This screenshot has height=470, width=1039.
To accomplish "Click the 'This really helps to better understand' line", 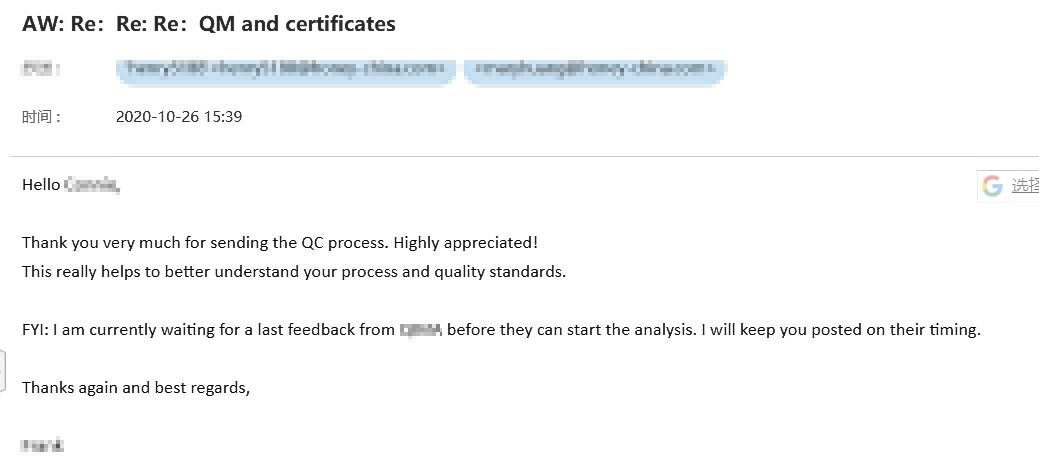I will (294, 272).
